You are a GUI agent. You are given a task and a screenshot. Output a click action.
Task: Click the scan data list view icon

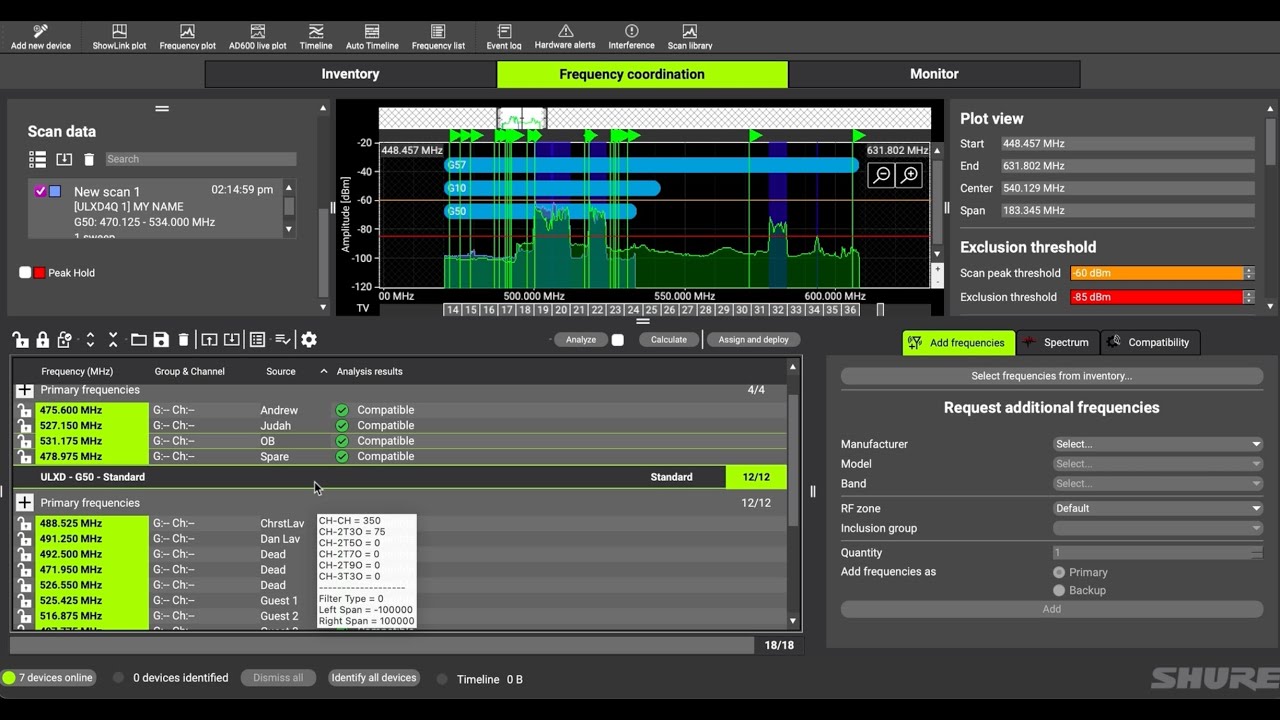tap(38, 159)
